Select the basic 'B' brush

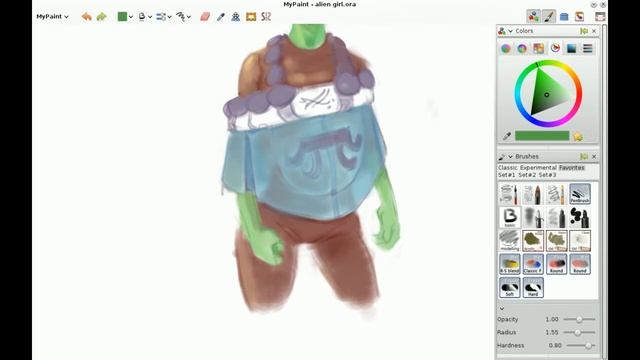tap(509, 217)
